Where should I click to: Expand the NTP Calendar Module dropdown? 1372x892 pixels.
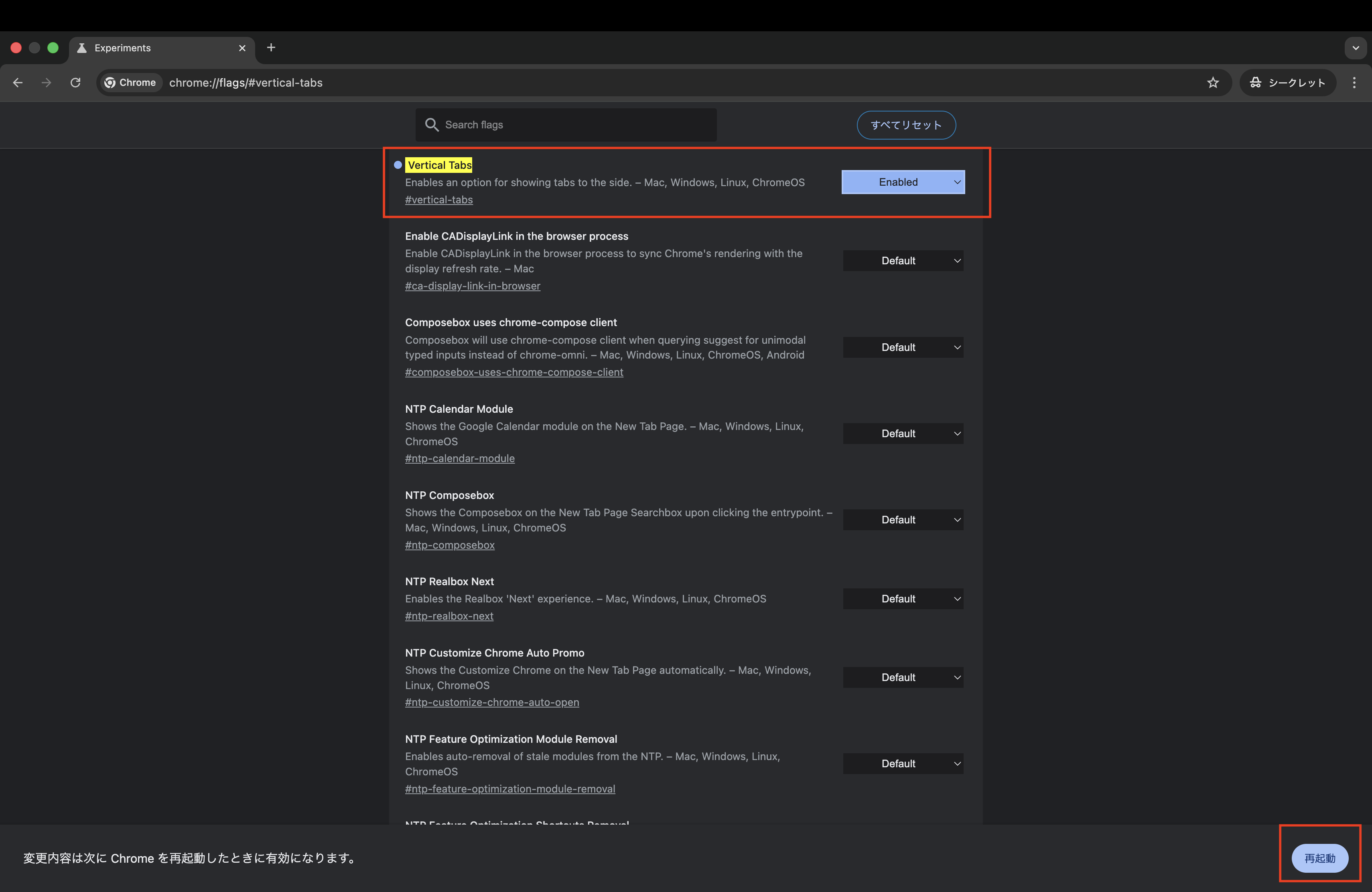click(903, 433)
